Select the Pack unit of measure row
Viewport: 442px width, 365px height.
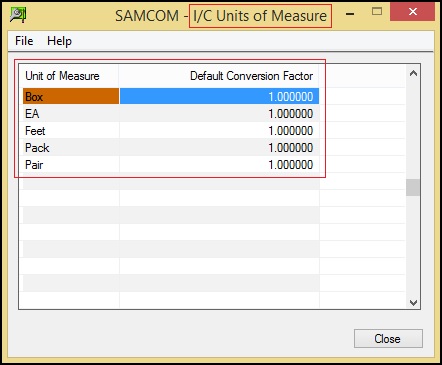171,147
